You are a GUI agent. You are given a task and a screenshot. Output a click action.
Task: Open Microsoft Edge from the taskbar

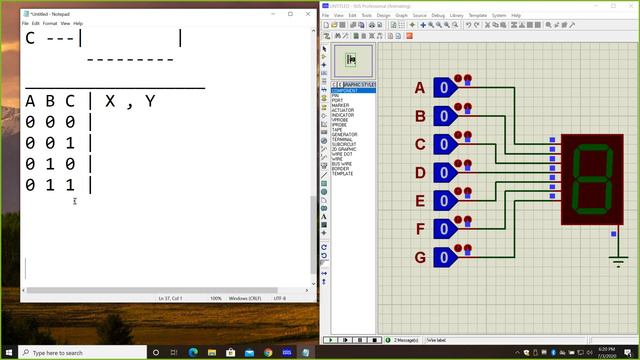(193, 352)
